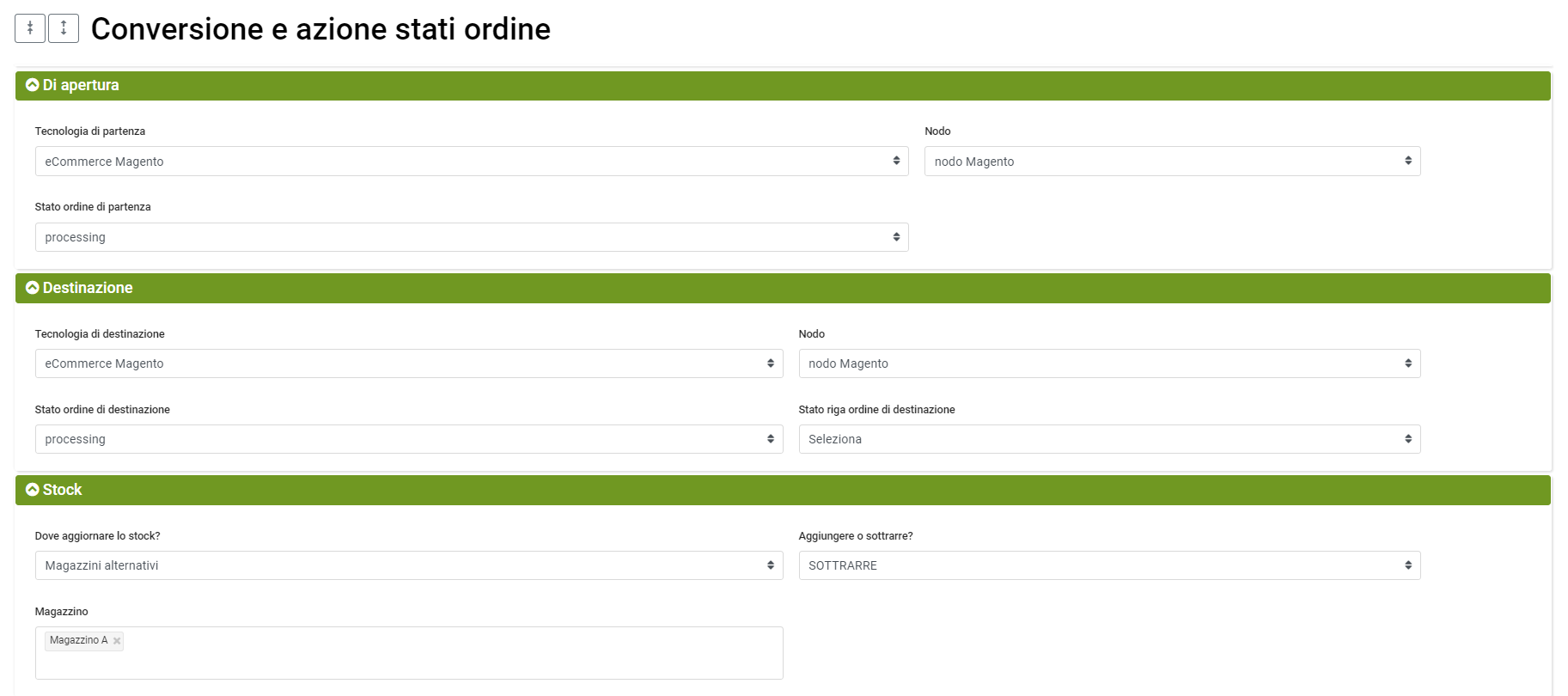Click the Stock section header title
This screenshot has width=1568, height=696.
(x=63, y=490)
